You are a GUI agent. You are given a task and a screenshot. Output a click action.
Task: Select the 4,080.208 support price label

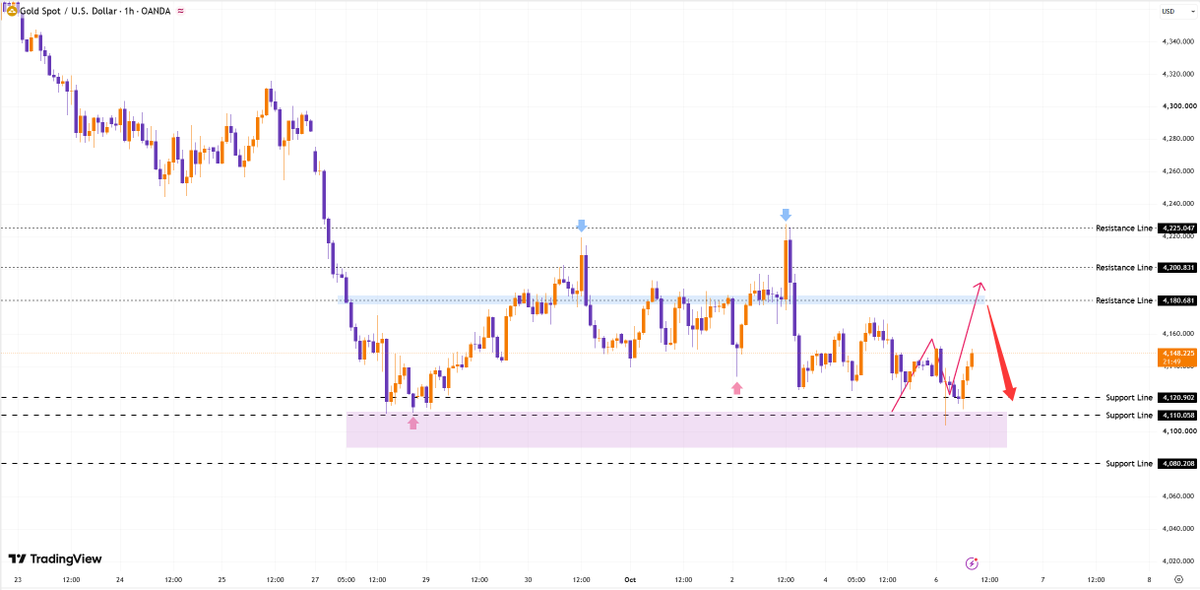[x=1177, y=464]
